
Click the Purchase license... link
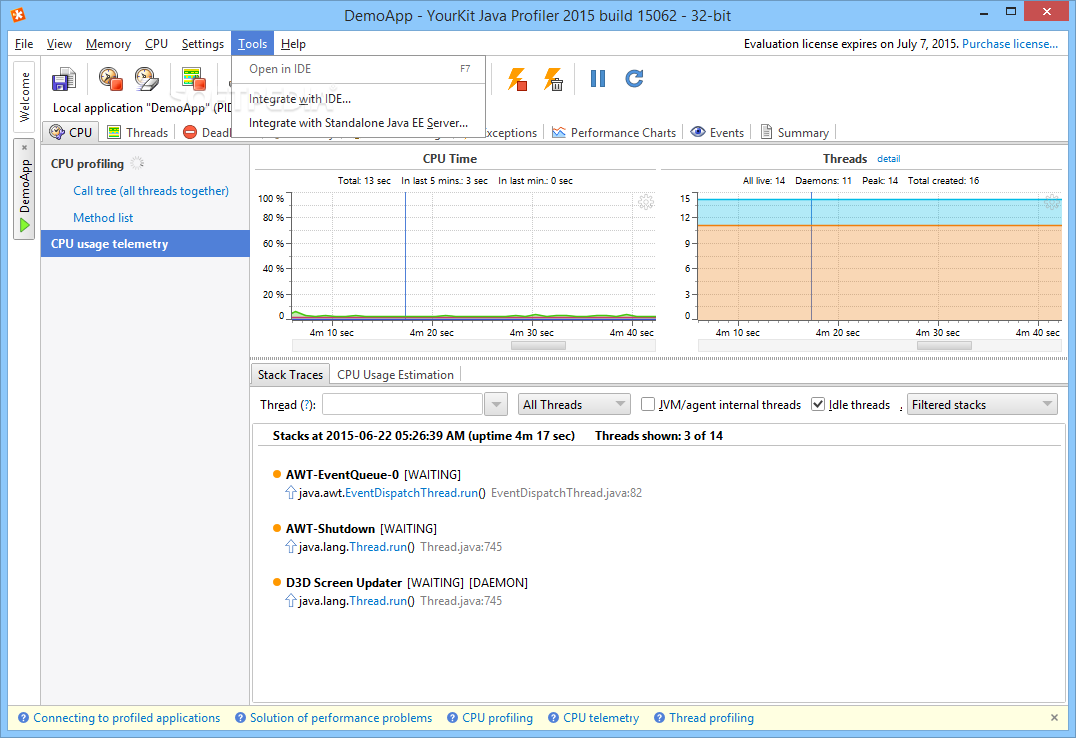[x=1009, y=44]
